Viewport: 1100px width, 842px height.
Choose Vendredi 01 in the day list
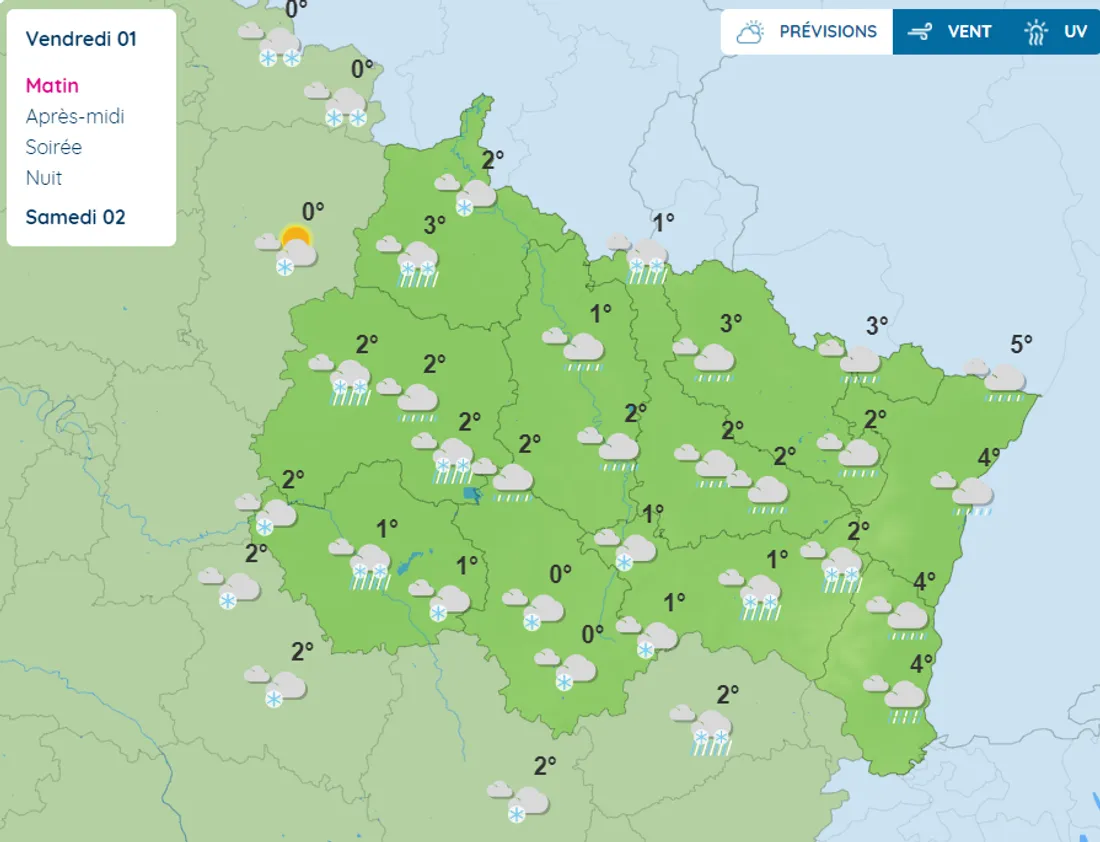[81, 39]
